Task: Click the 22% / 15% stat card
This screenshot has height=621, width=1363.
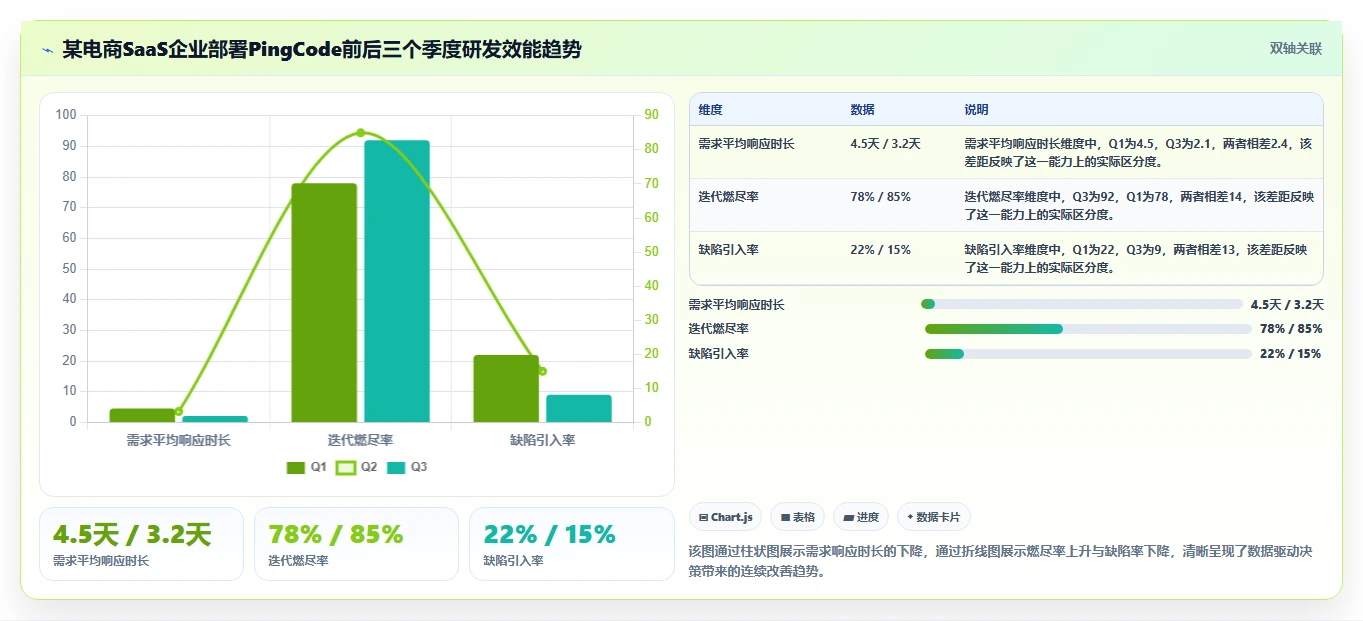Action: pos(571,544)
